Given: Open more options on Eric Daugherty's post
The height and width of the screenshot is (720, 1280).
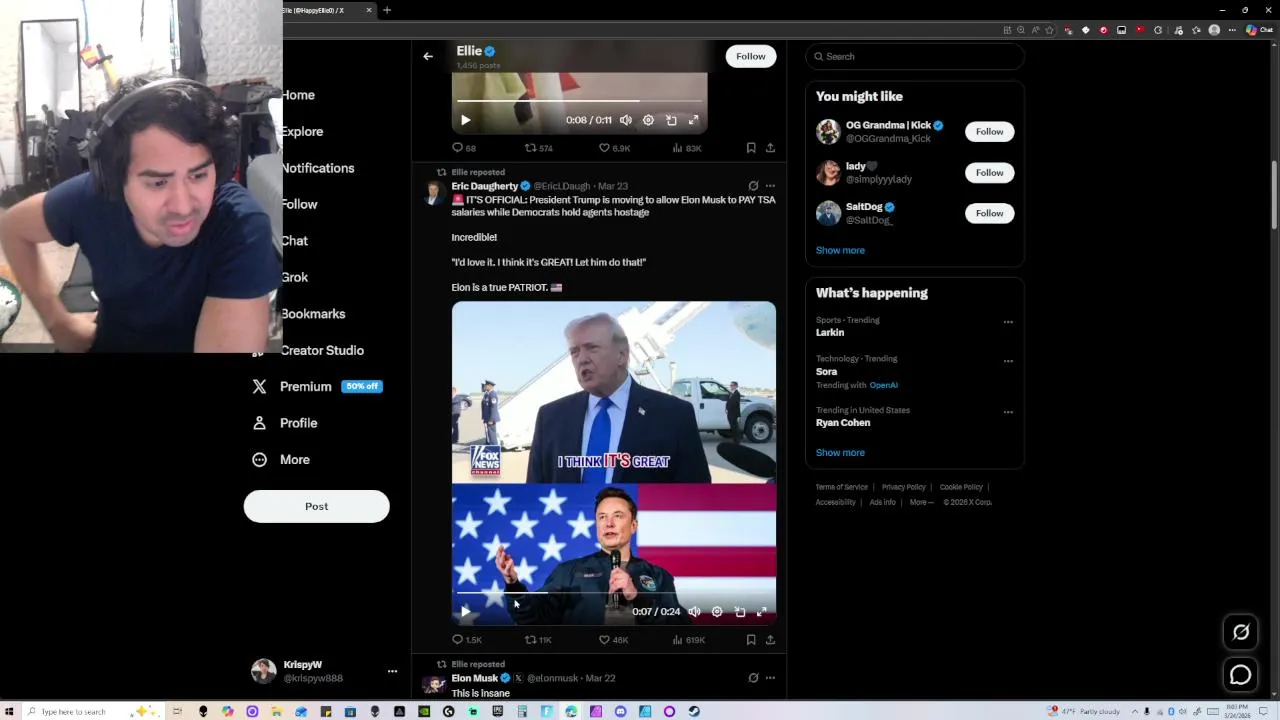Looking at the screenshot, I should (x=770, y=186).
